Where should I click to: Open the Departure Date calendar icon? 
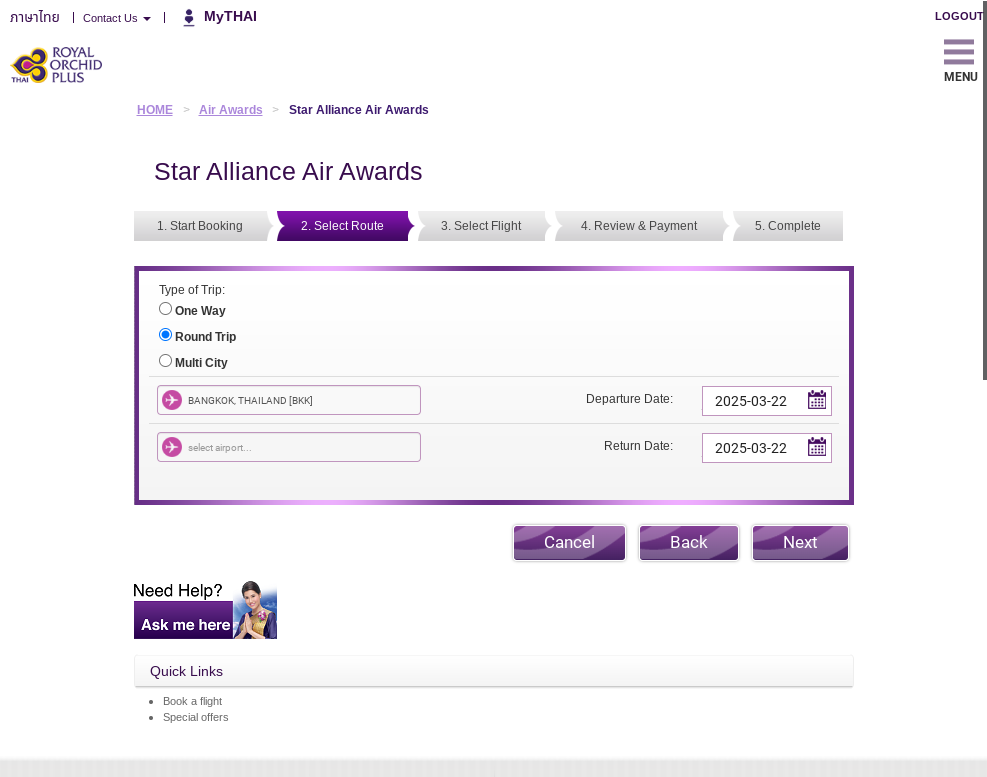(x=816, y=400)
